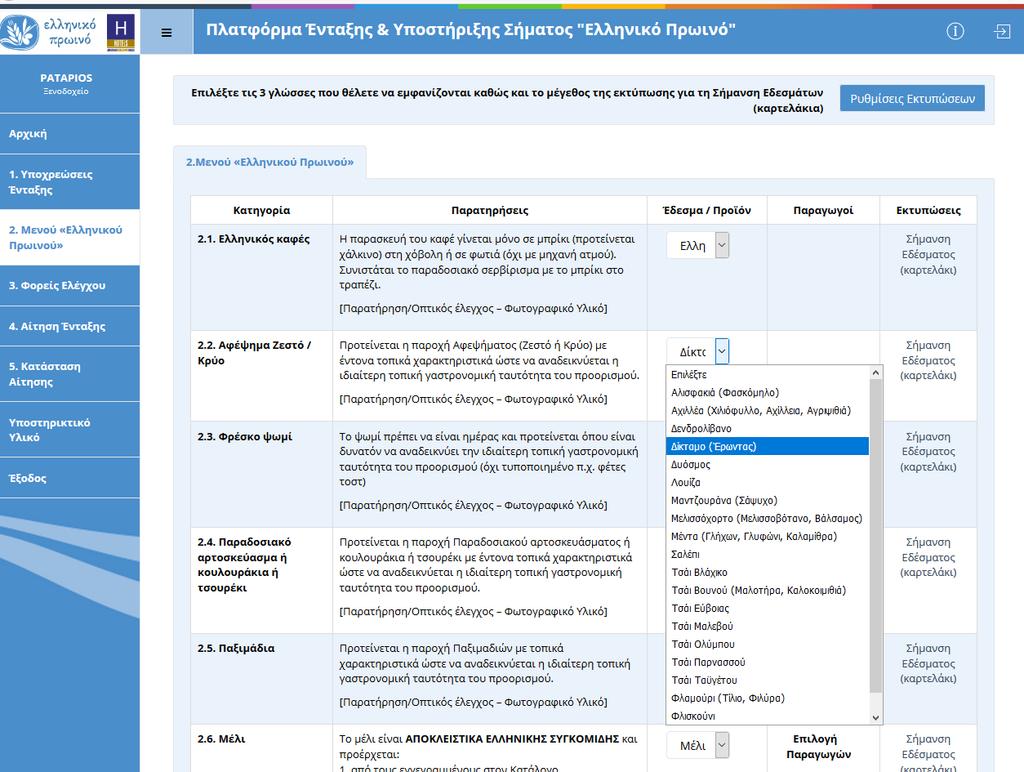Choose Μέντα (Γλήχων, Γλυφώνι, Καλαμίθρα) option
The height and width of the screenshot is (772, 1024).
[768, 536]
